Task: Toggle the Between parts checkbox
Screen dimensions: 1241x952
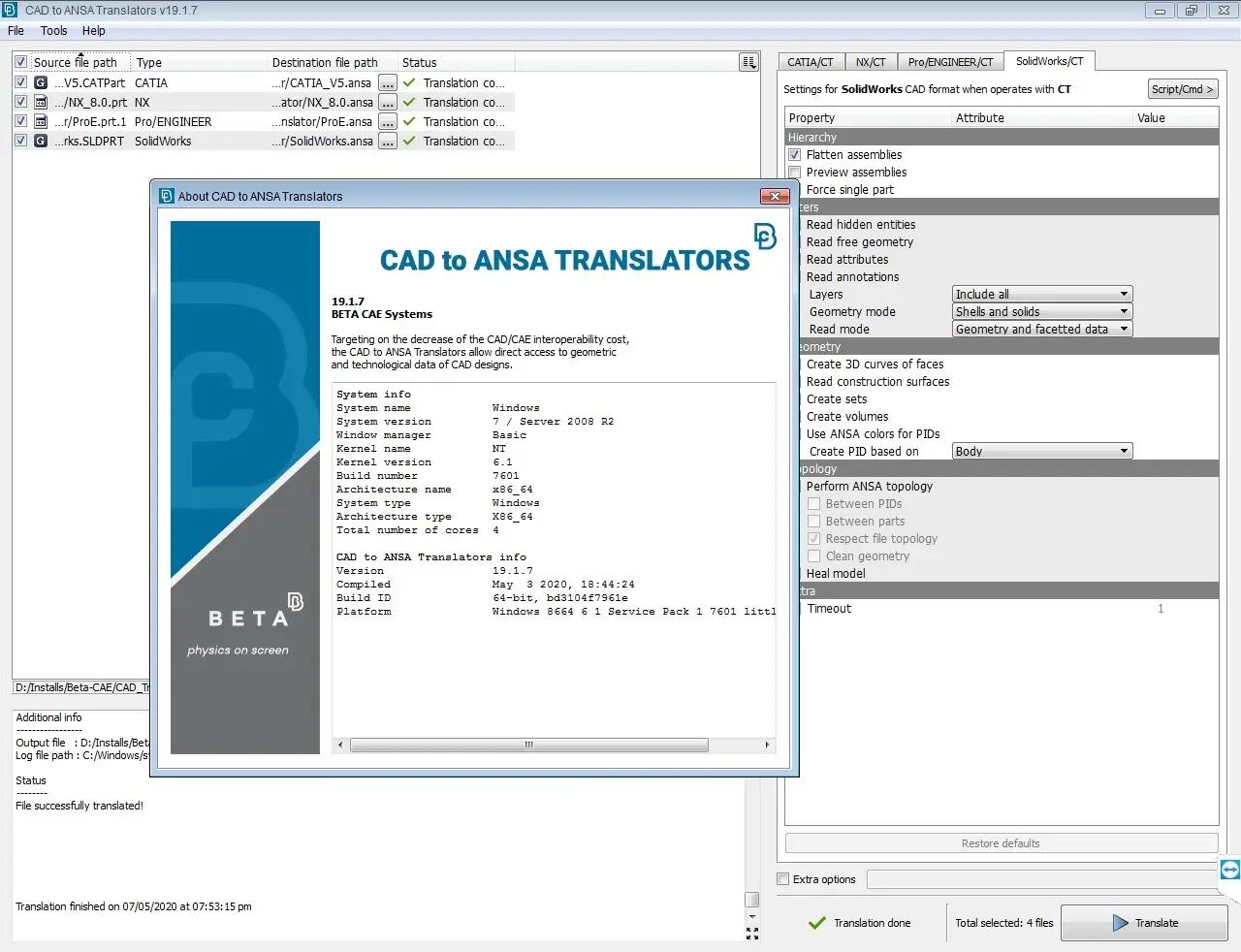Action: (814, 522)
